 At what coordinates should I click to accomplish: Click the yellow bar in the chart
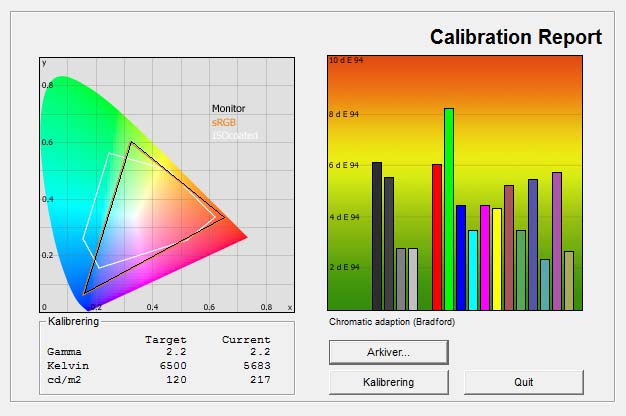[x=497, y=259]
